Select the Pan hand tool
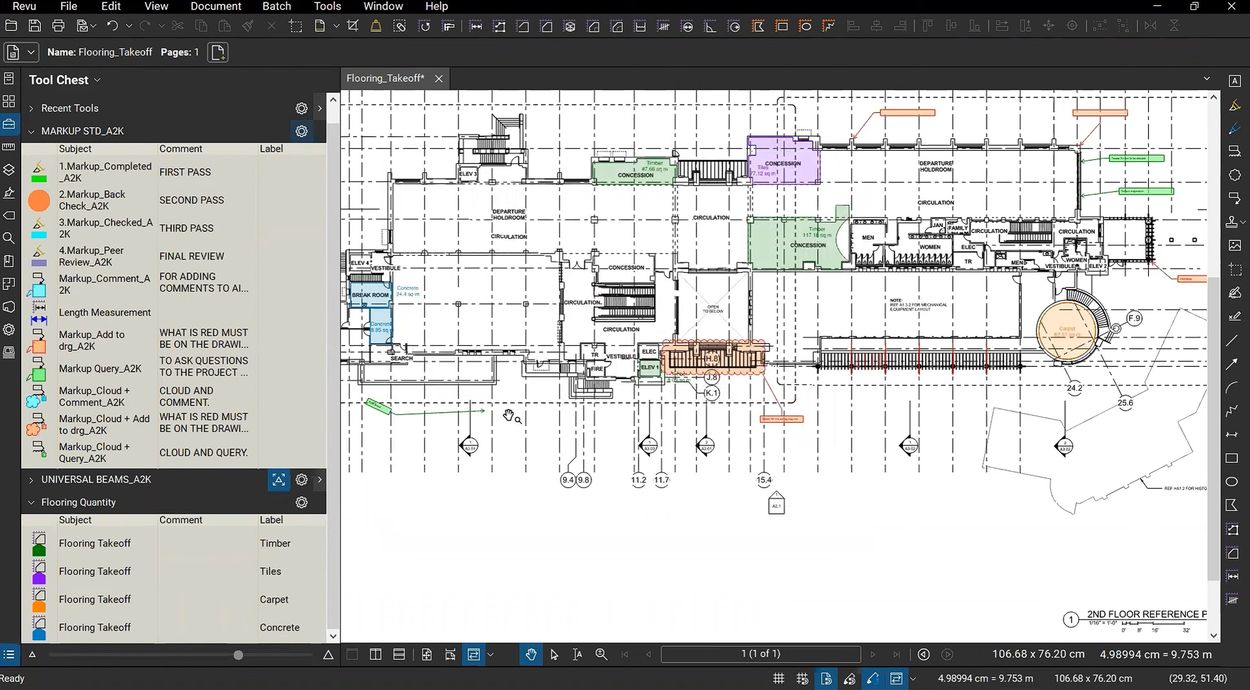Viewport: 1250px width, 690px height. [x=530, y=654]
